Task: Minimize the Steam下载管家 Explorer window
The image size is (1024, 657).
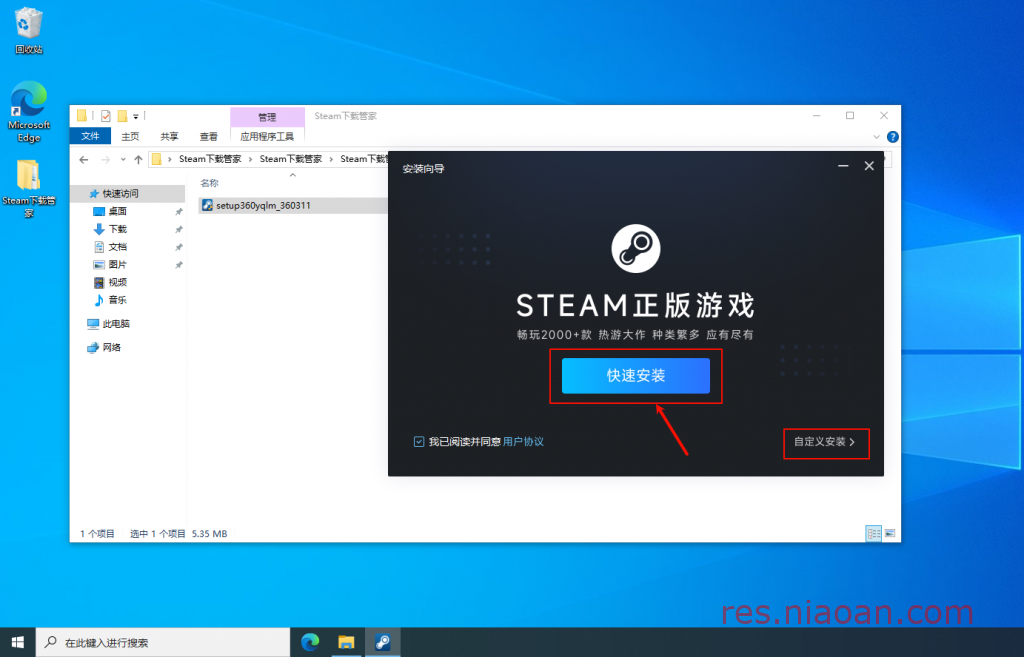Action: point(816,116)
